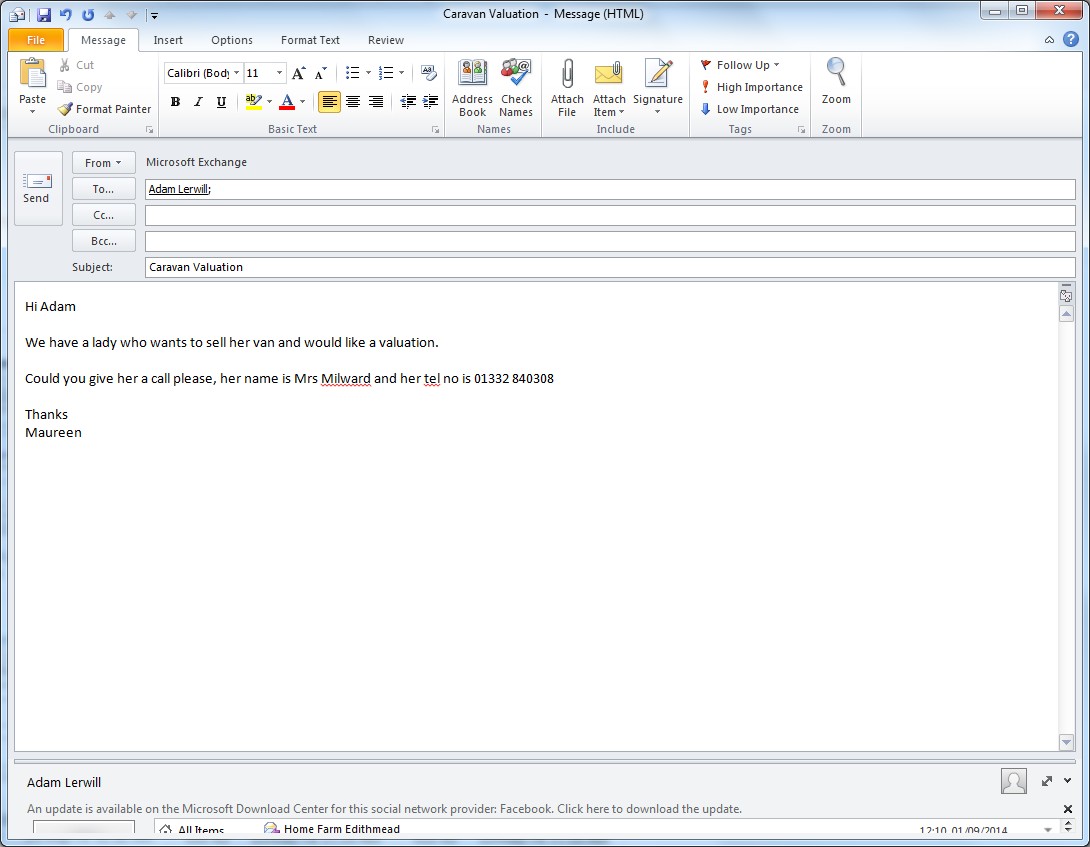This screenshot has width=1090, height=847.
Task: Click the Grow Font icon
Action: tap(298, 73)
